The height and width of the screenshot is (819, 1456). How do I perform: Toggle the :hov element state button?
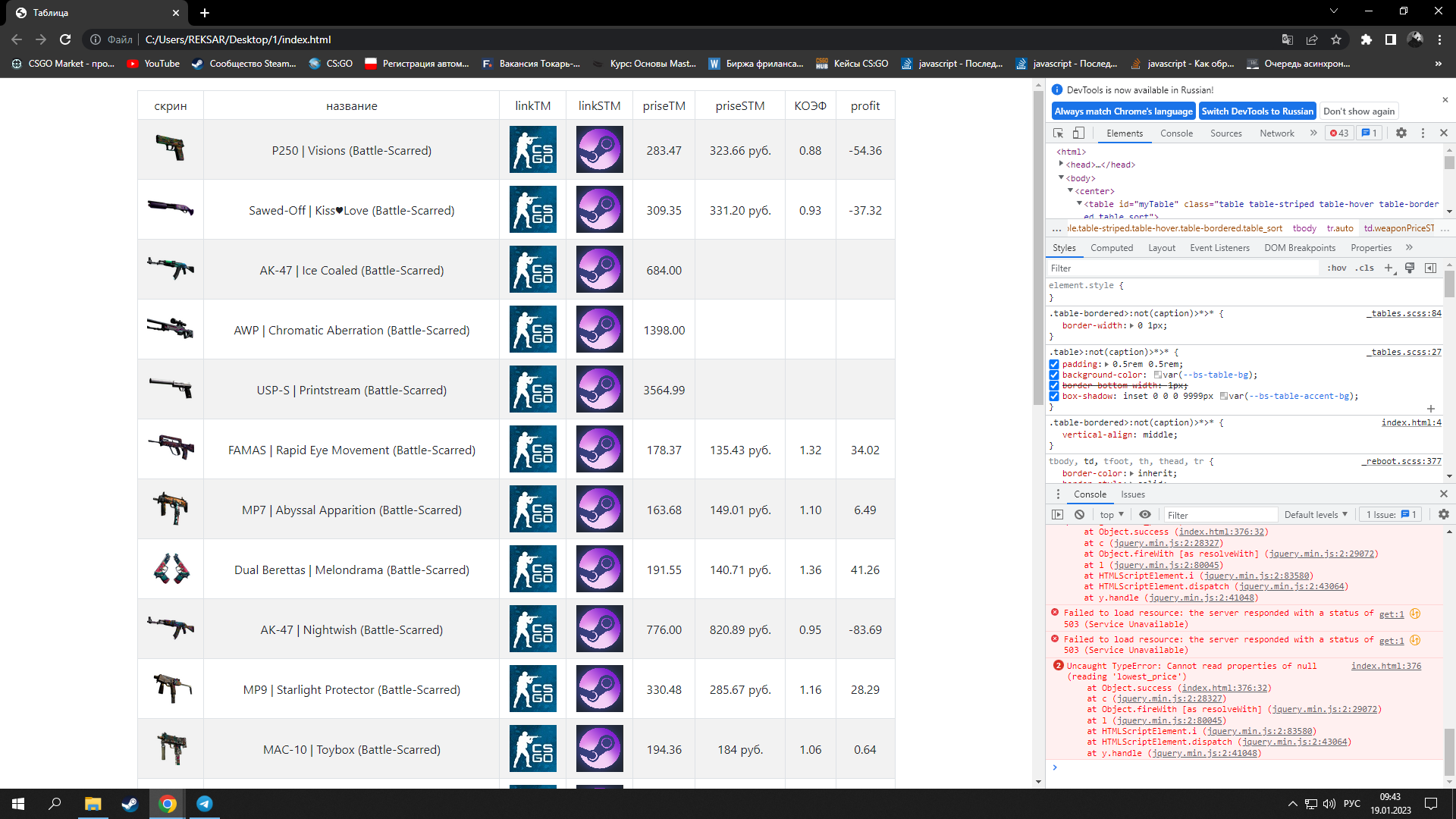coord(1337,268)
